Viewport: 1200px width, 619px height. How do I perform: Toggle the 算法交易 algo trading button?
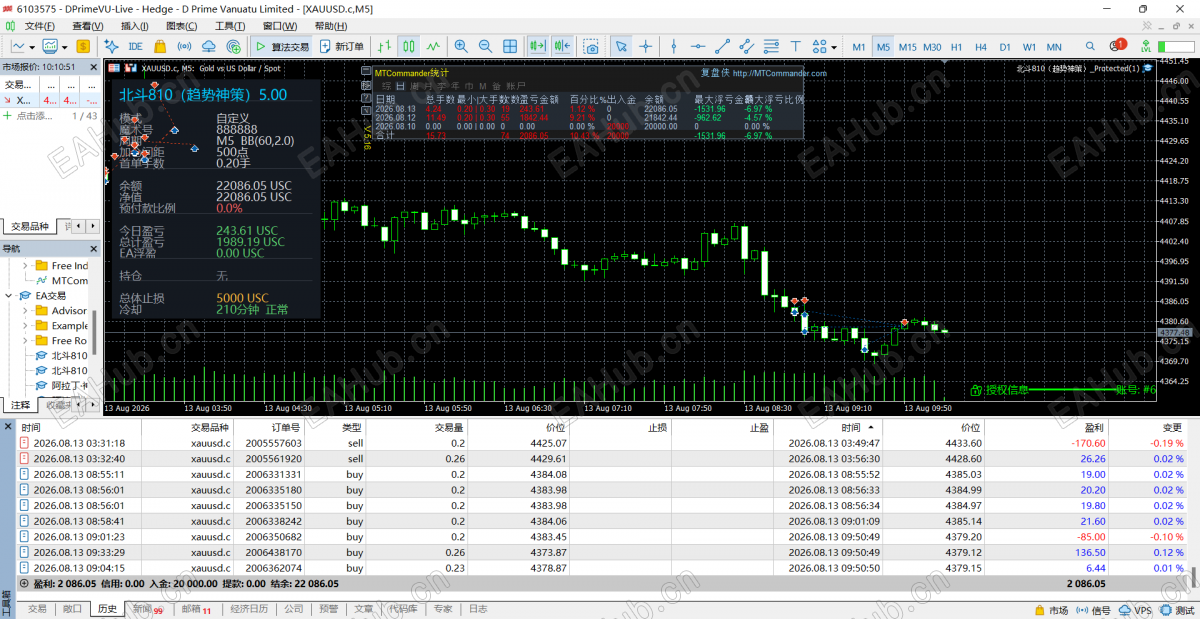(281, 46)
